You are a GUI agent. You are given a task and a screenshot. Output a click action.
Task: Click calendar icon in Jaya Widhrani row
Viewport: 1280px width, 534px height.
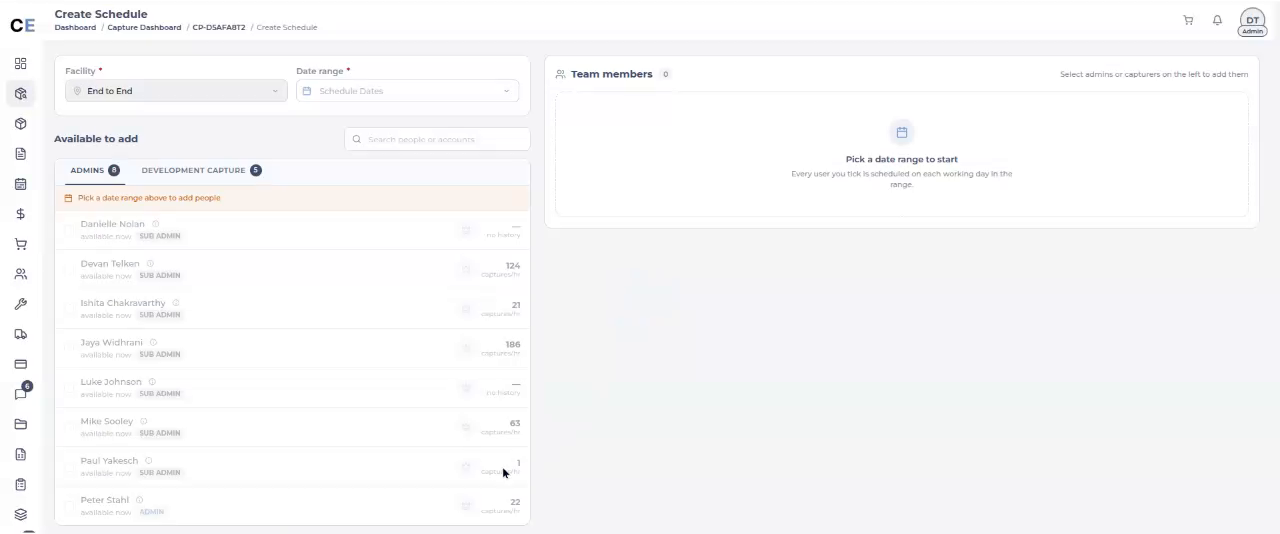[x=466, y=348]
